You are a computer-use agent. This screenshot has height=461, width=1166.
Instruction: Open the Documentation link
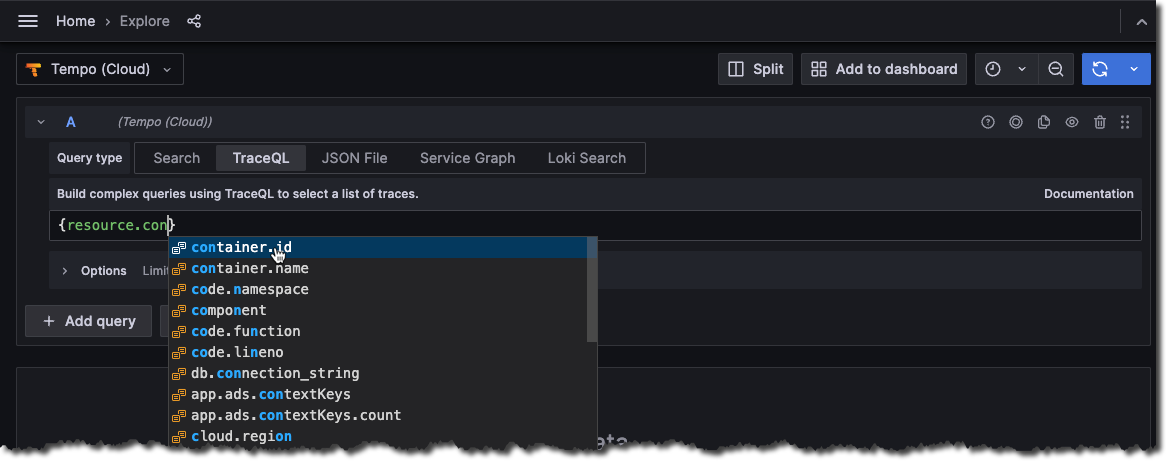point(1088,194)
